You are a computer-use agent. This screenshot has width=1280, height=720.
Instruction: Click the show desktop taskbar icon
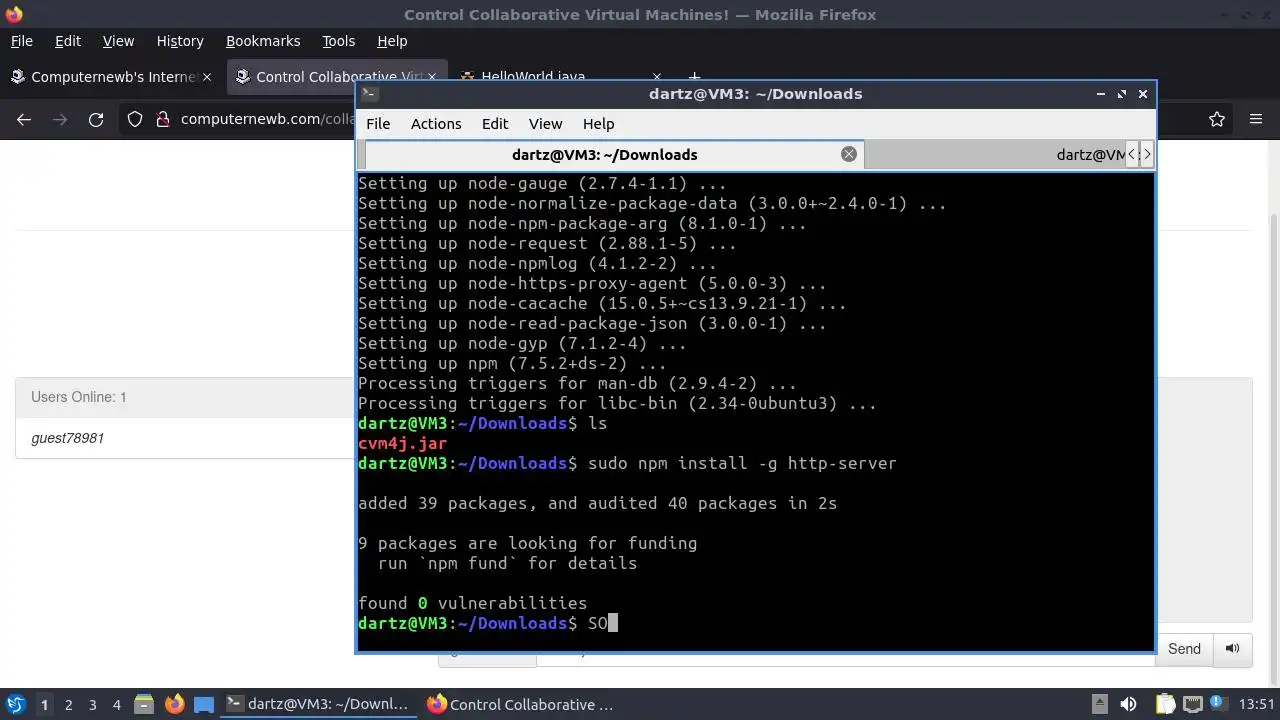pos(204,704)
